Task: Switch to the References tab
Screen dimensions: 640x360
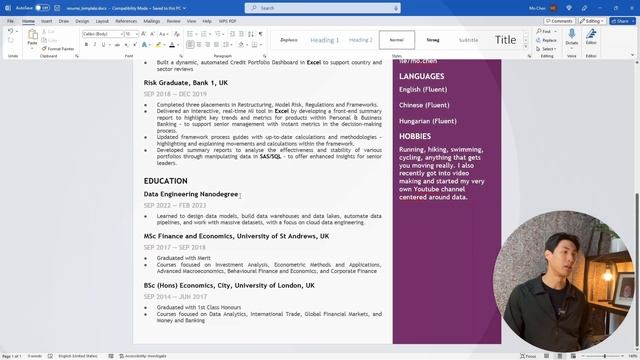Action: coord(126,21)
